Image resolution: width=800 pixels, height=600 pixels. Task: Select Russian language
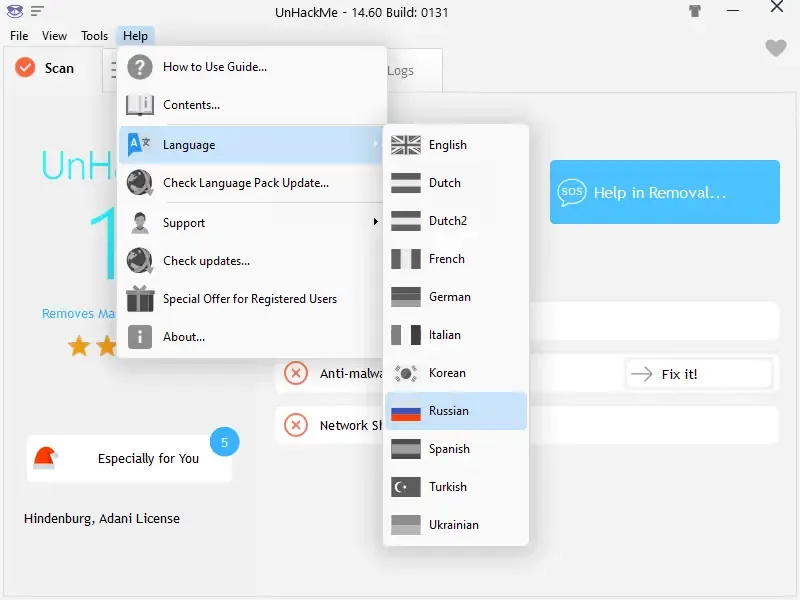pos(451,410)
